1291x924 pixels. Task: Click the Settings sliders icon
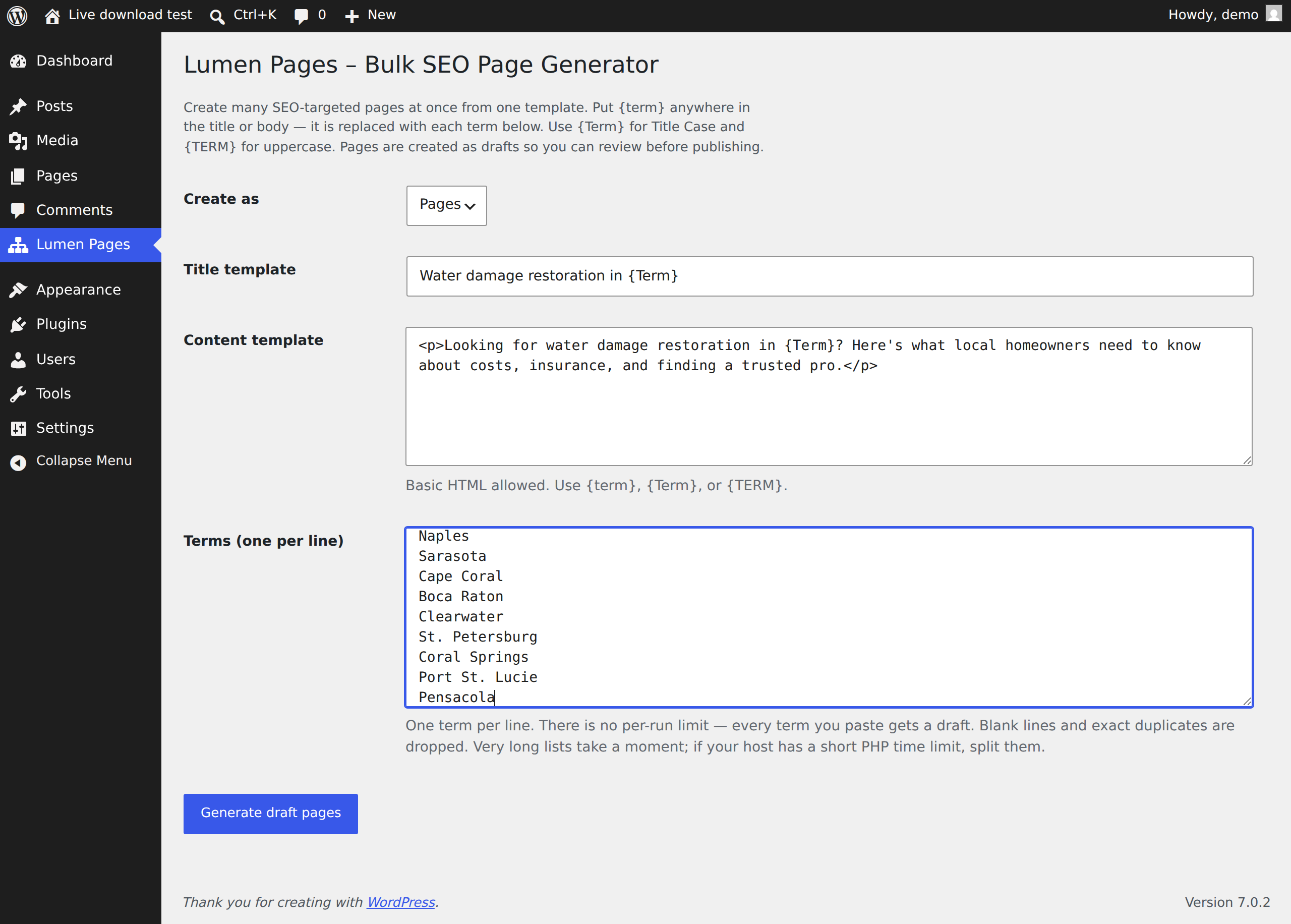(18, 428)
